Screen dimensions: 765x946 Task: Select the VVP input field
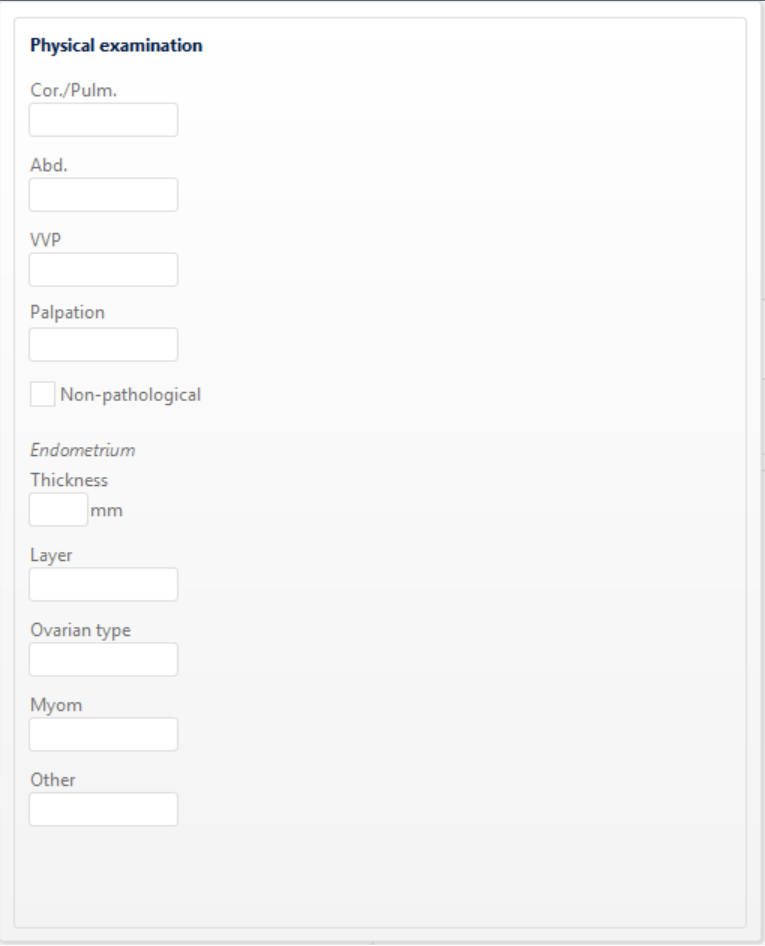pos(104,270)
